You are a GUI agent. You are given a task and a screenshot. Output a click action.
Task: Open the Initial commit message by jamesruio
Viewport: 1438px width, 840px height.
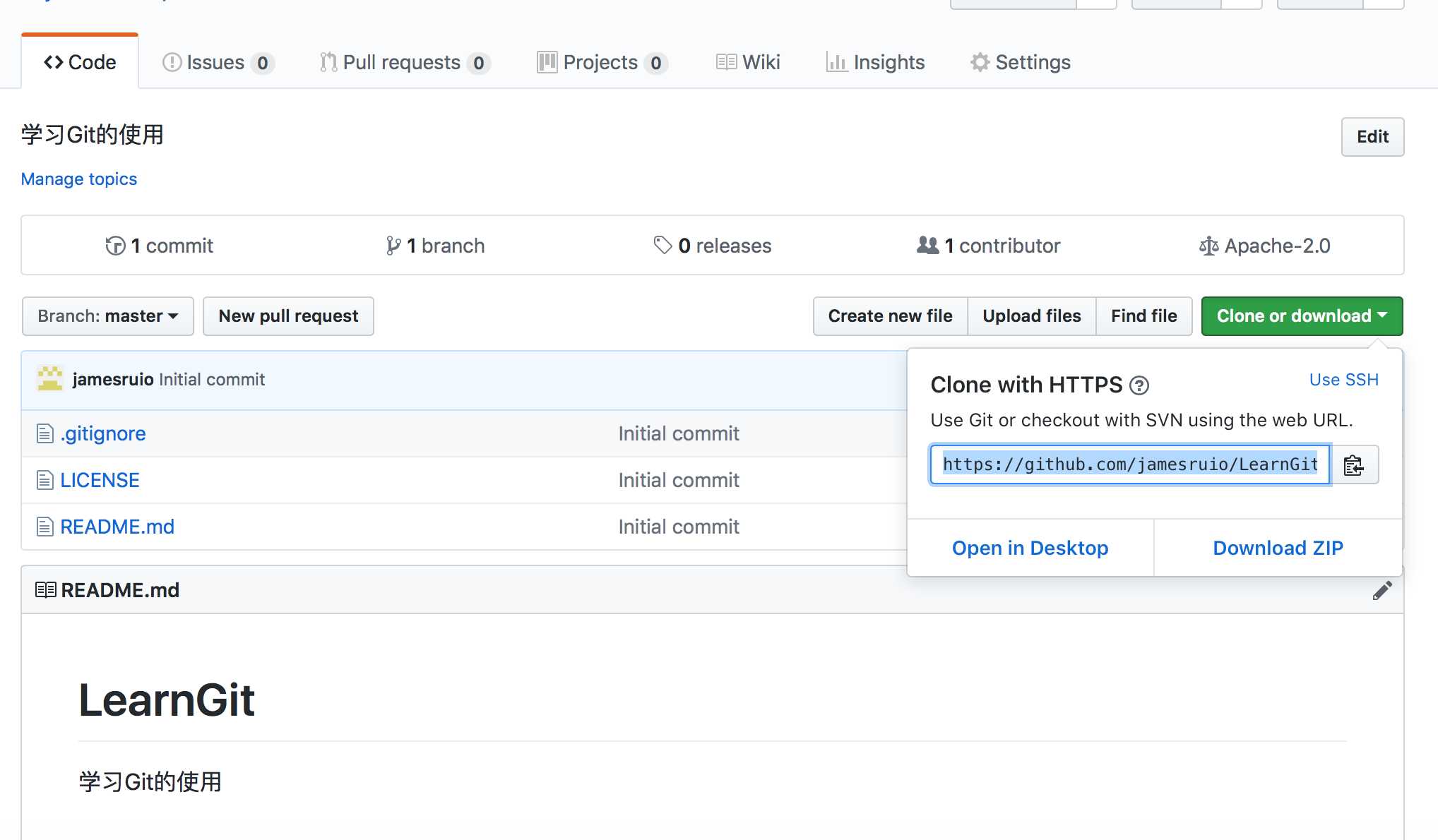click(212, 379)
